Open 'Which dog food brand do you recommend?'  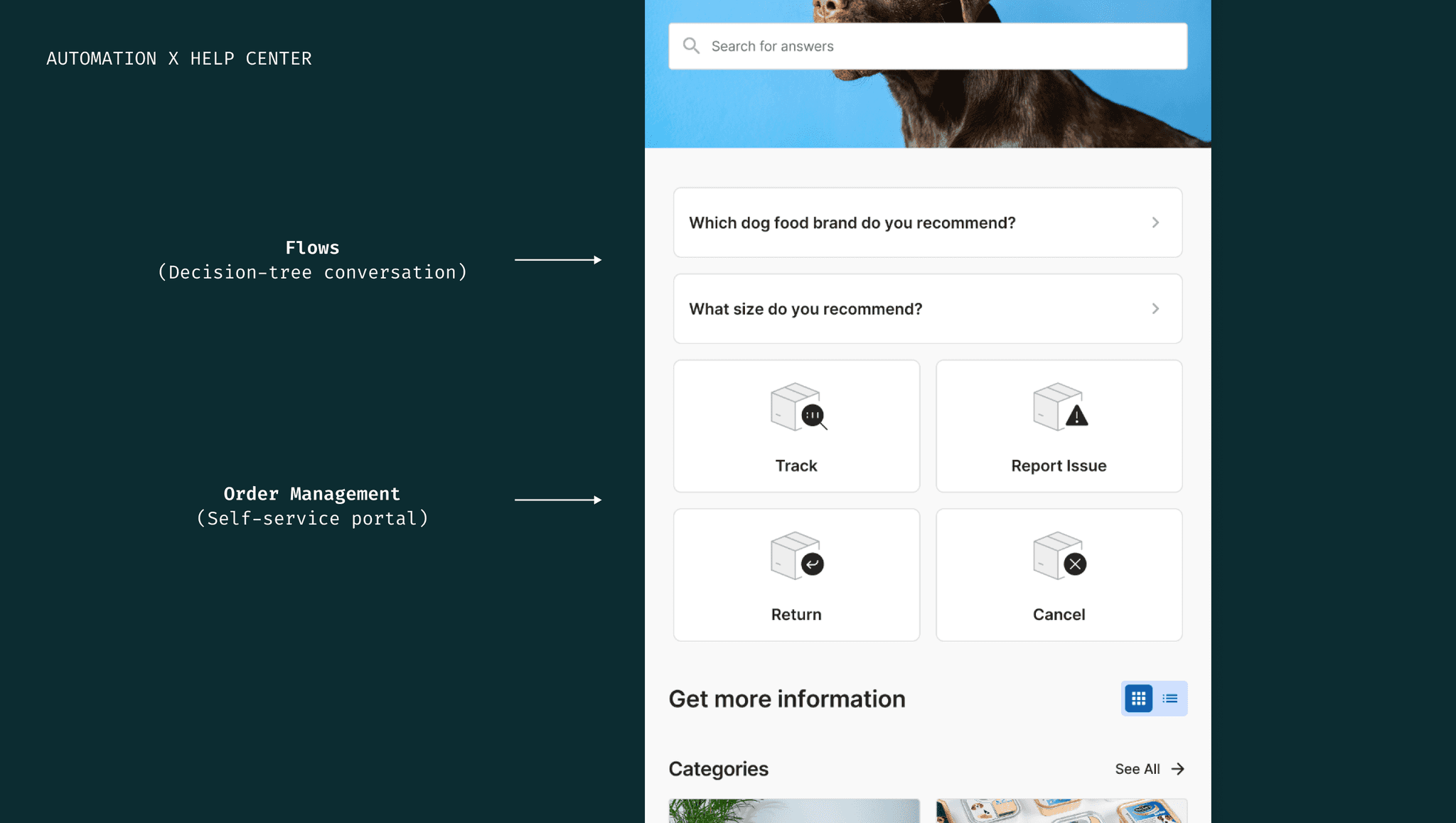[x=852, y=223]
